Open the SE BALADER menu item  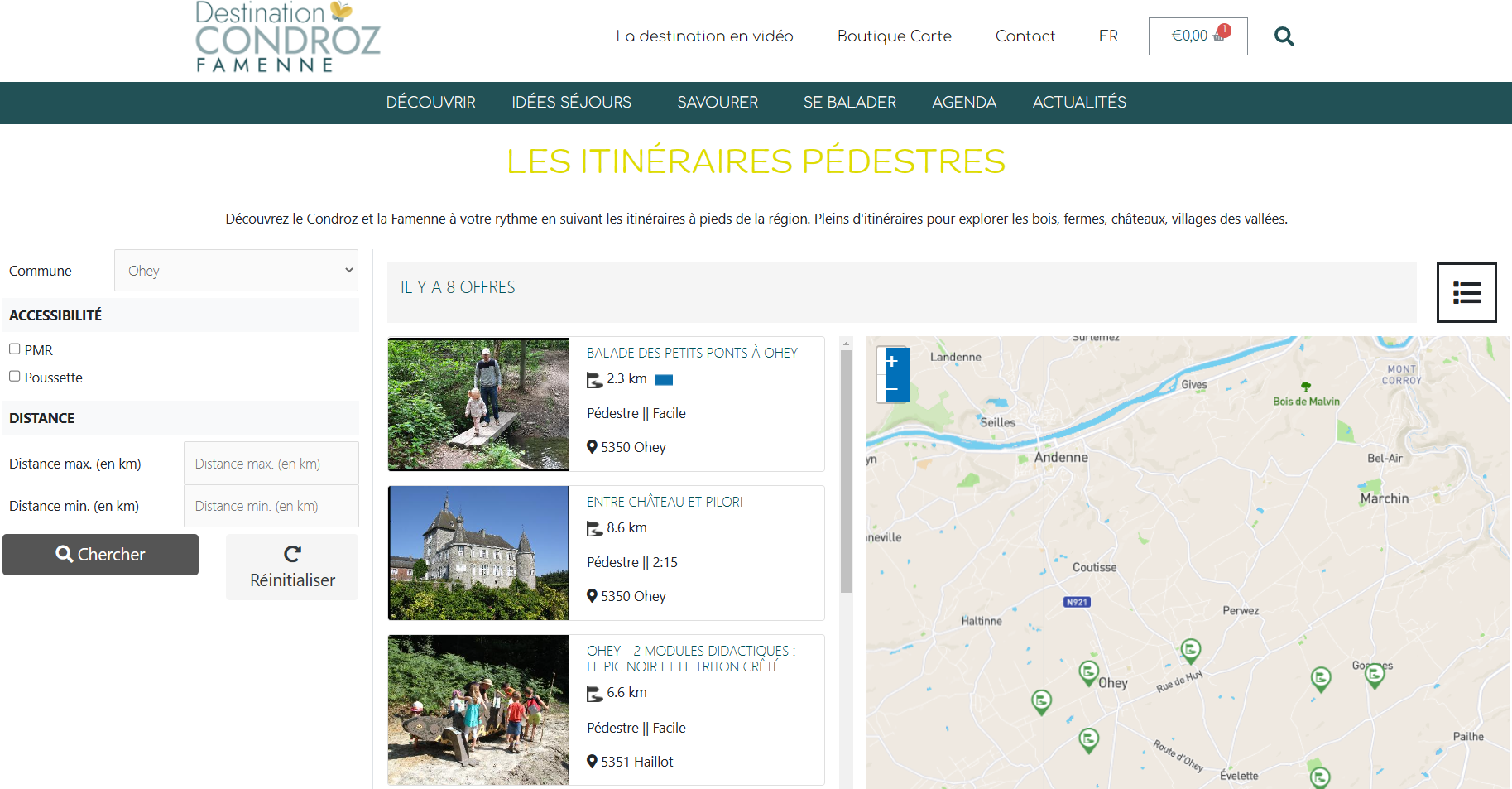[x=849, y=103]
